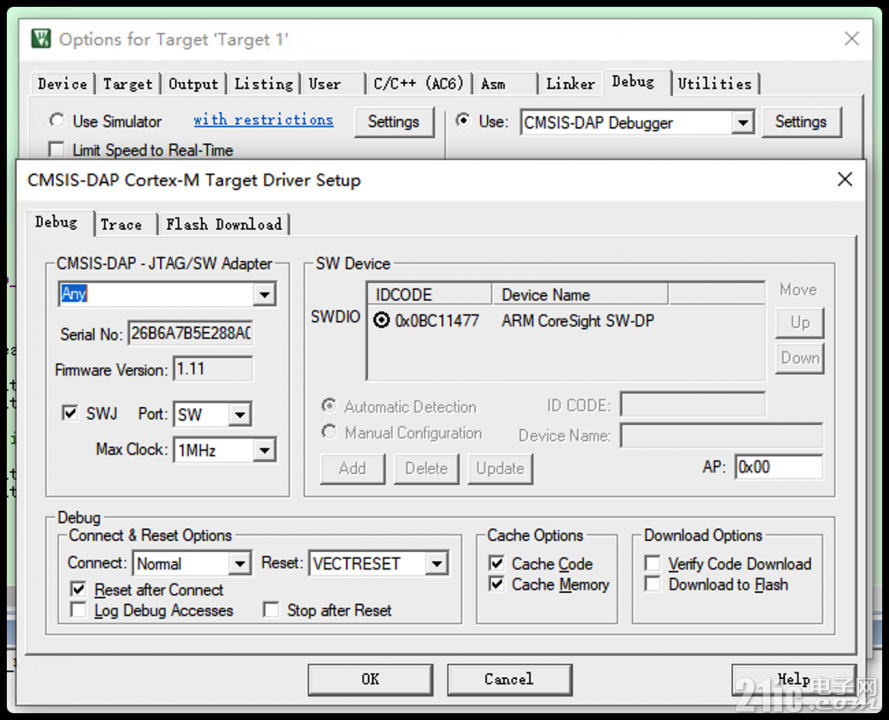Select the Debug tab in driver setup
The height and width of the screenshot is (720, 889).
pyautogui.click(x=60, y=222)
